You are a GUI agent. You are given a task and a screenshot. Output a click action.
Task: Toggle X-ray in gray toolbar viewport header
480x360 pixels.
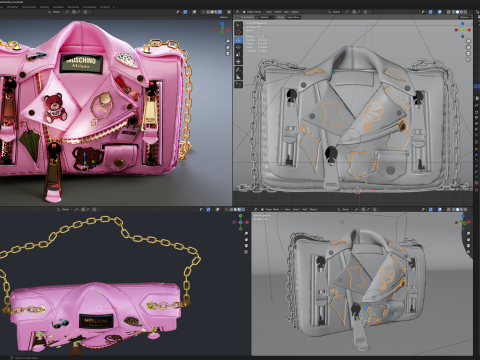click(x=448, y=12)
